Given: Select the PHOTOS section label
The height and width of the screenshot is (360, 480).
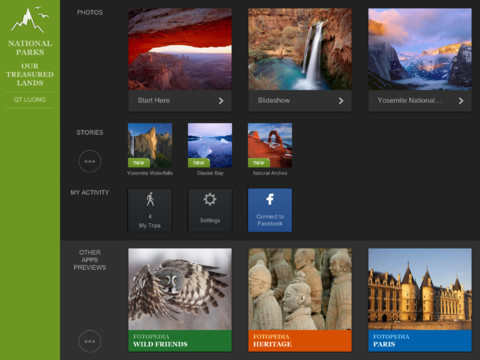Looking at the screenshot, I should pyautogui.click(x=90, y=13).
